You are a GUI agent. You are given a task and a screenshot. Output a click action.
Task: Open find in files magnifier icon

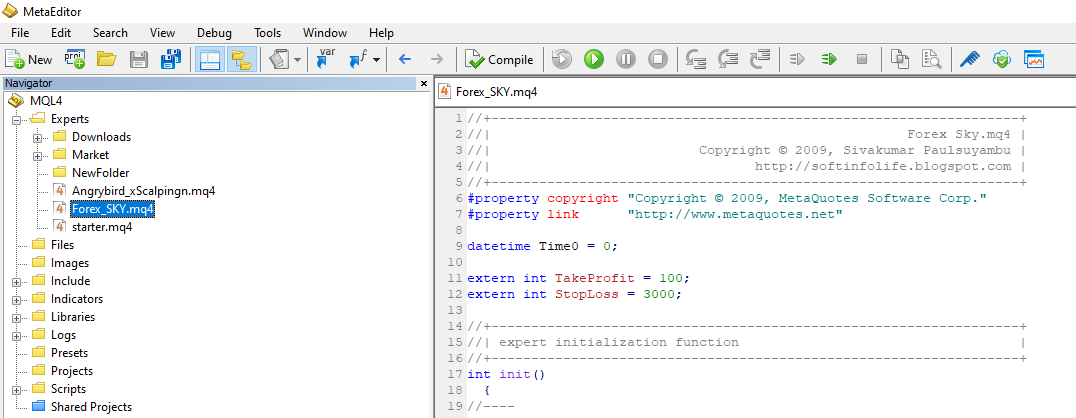click(932, 60)
